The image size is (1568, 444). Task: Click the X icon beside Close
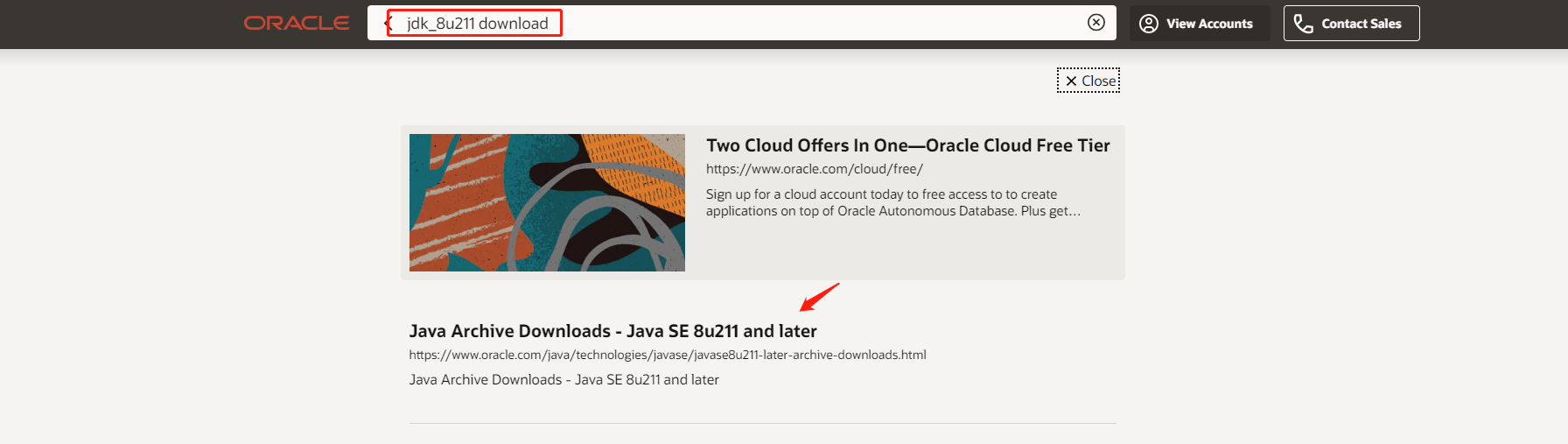tap(1070, 81)
